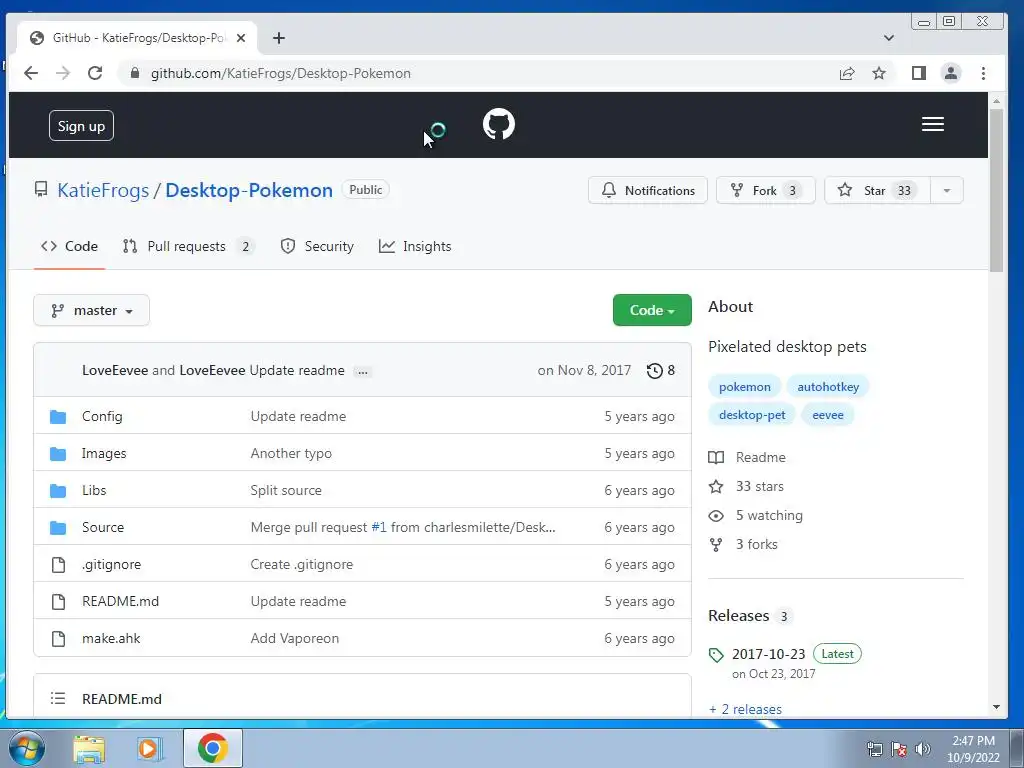Switch to the Pull requests tab
This screenshot has height=768, width=1024.
coord(188,246)
